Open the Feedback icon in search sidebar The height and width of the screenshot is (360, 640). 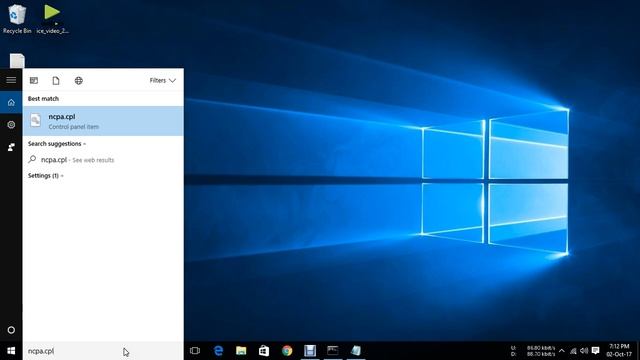coord(11,147)
